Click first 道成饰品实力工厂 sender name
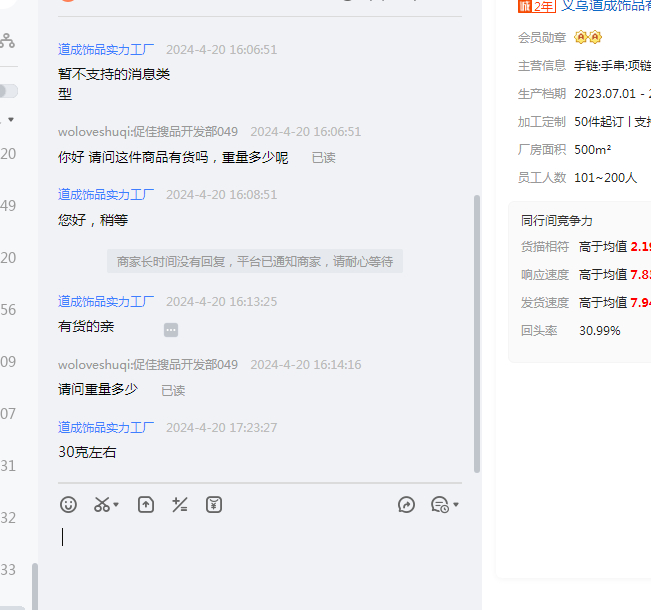This screenshot has width=651, height=610. (x=106, y=49)
